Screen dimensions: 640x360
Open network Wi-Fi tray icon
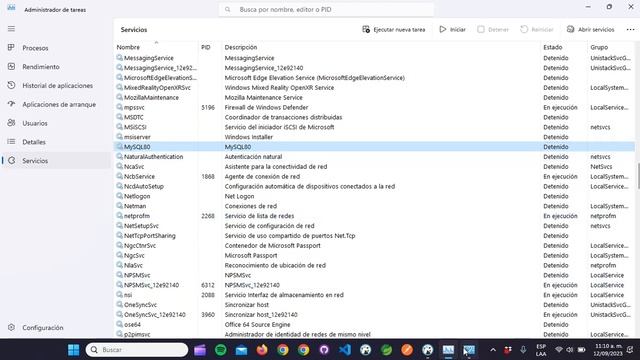(558, 350)
